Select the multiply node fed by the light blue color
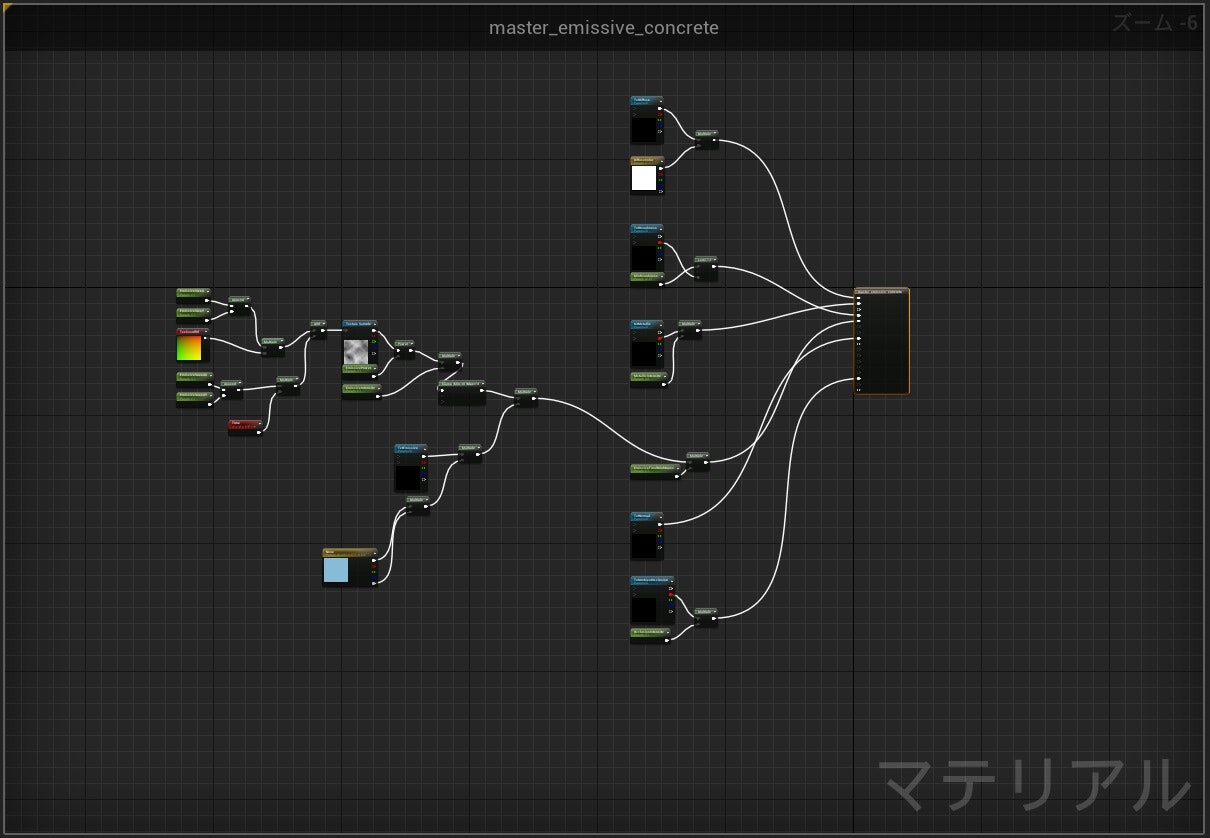The height and width of the screenshot is (838, 1210). (x=418, y=506)
